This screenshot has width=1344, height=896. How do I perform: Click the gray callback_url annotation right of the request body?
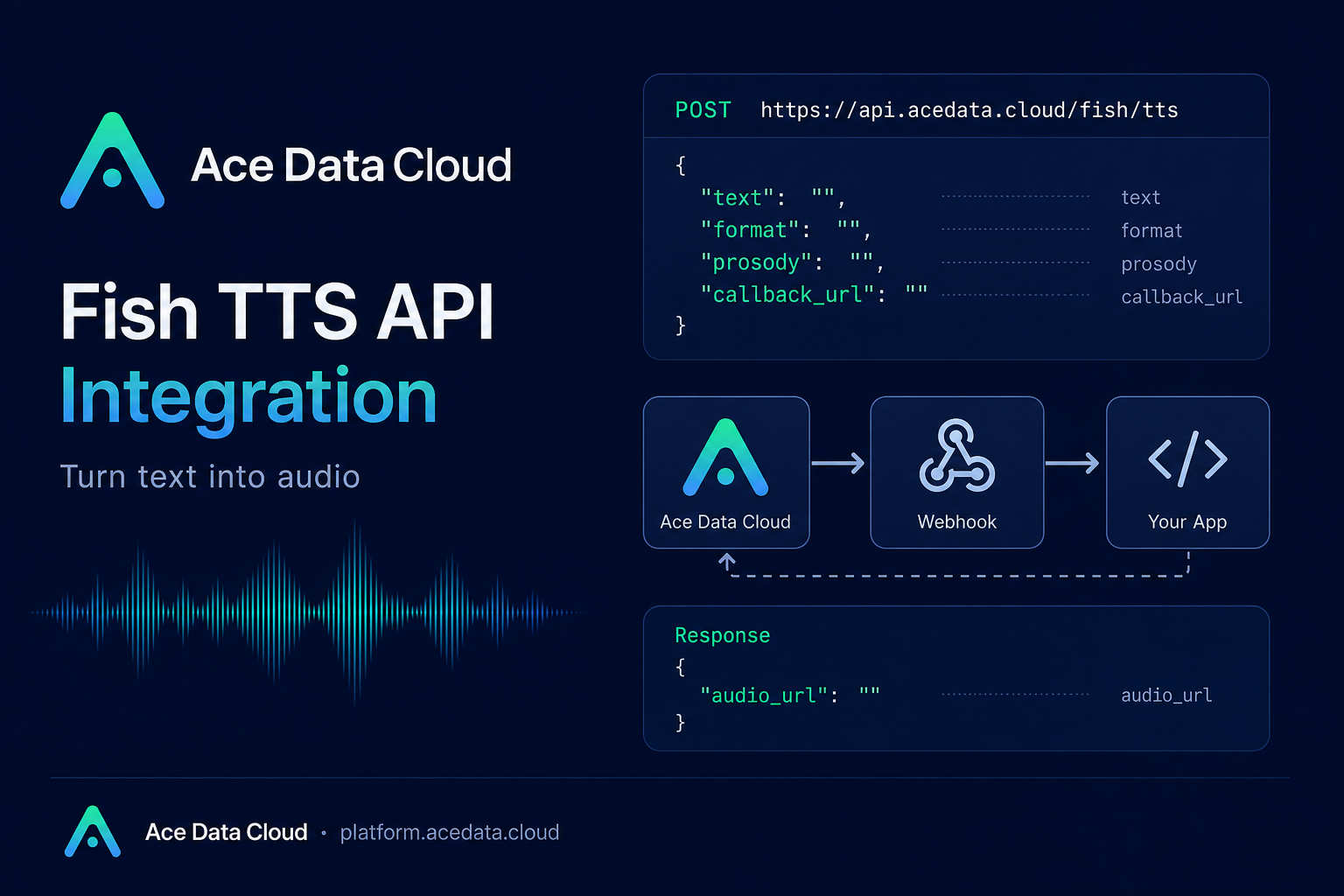click(x=1181, y=297)
